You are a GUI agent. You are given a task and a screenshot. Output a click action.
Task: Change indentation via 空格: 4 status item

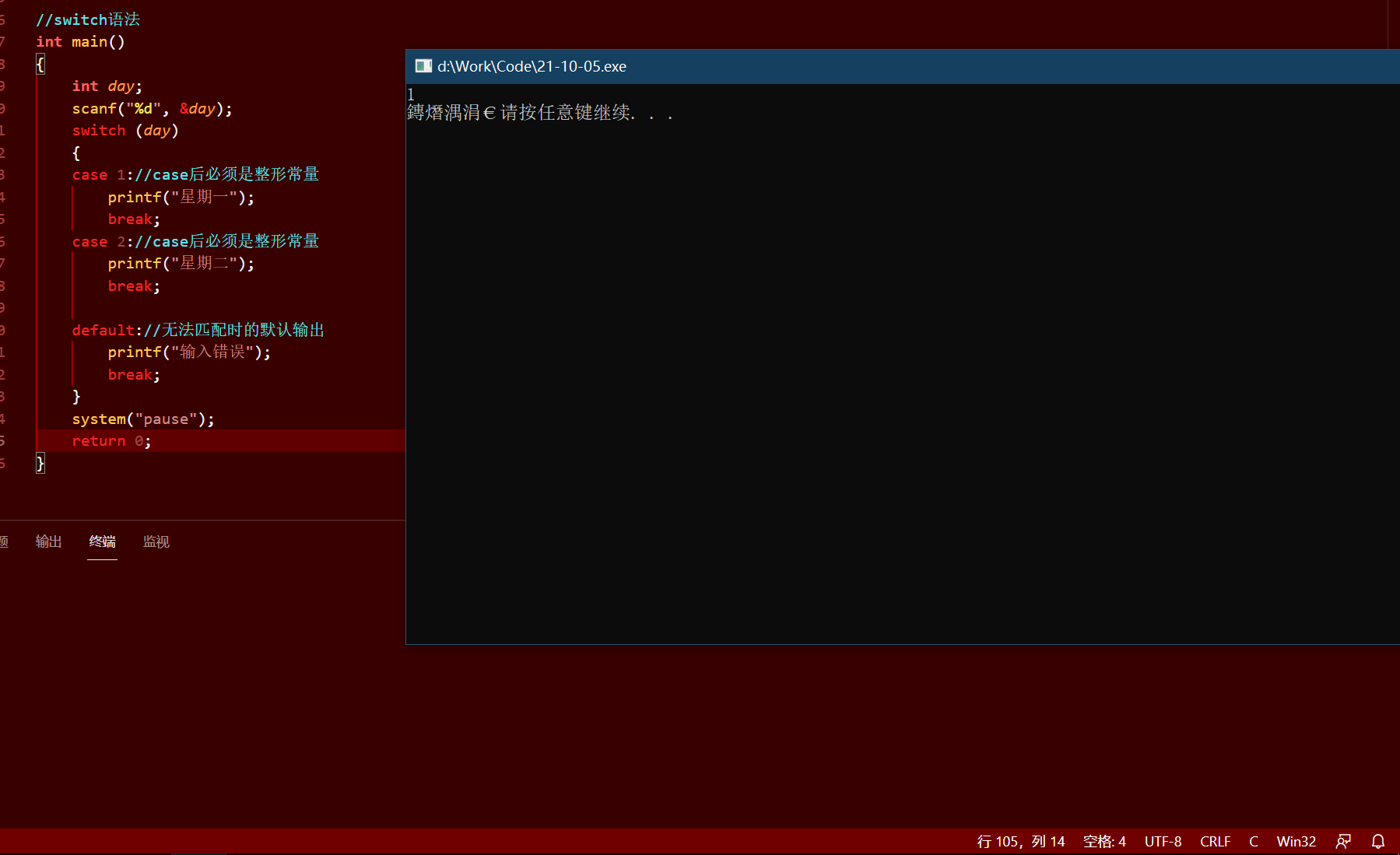1104,841
